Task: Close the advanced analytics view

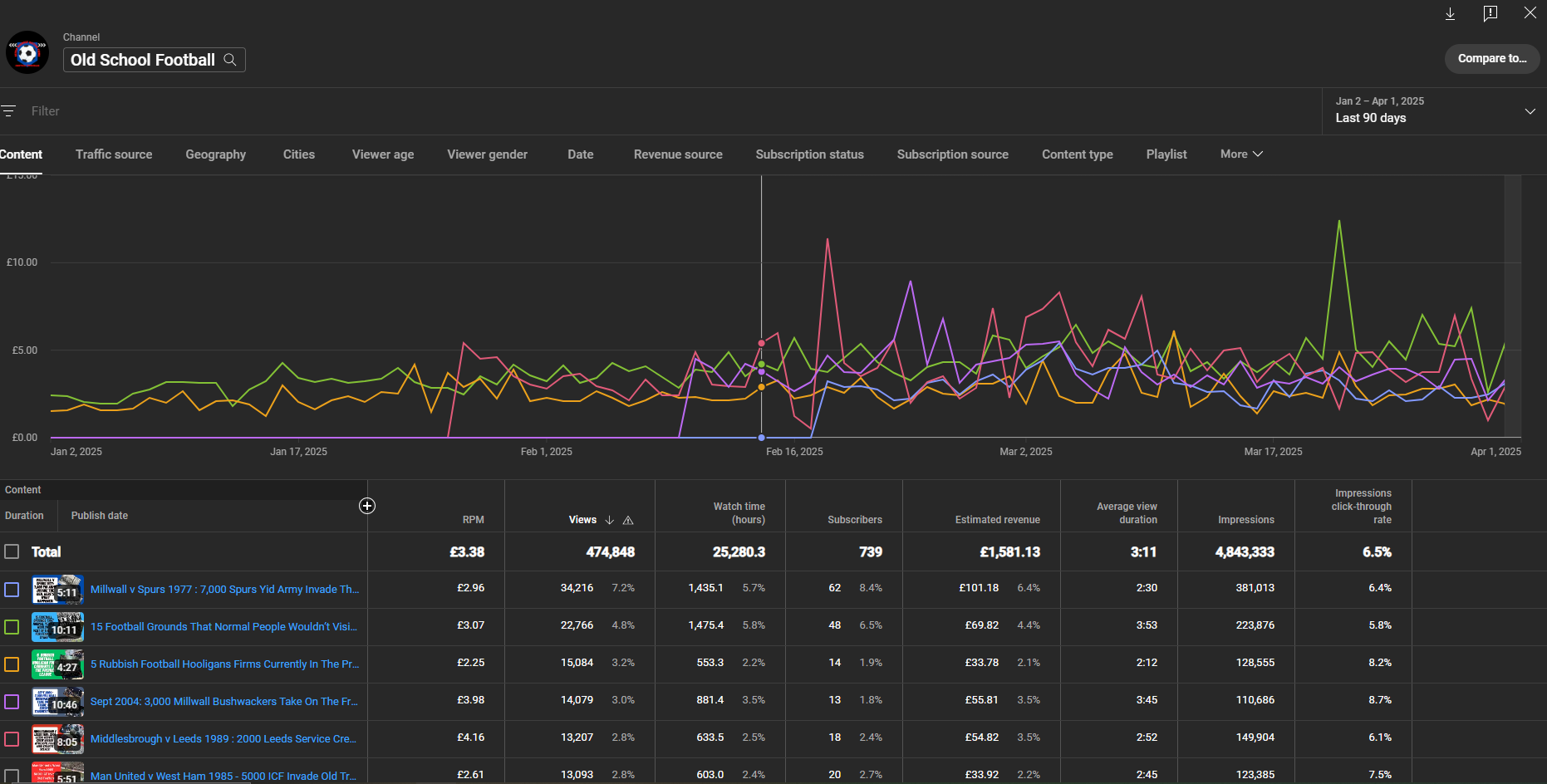Action: [1530, 13]
